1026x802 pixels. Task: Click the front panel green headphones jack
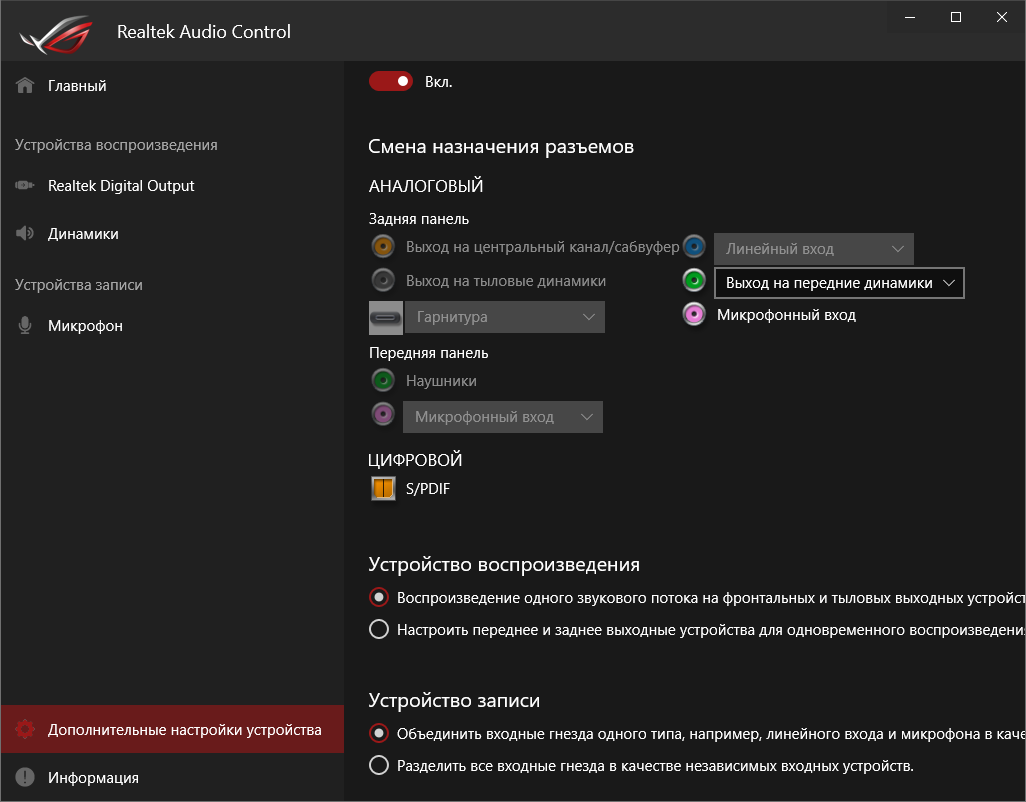pyautogui.click(x=382, y=381)
